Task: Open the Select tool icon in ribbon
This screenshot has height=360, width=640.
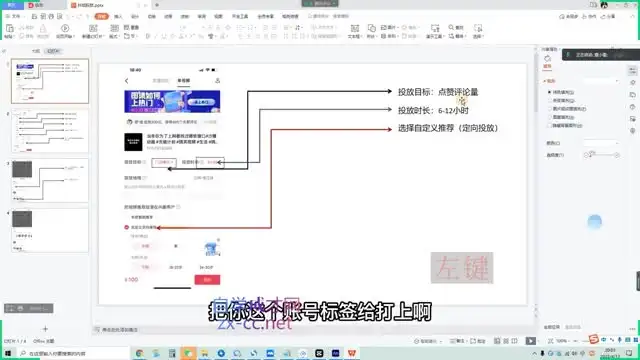Action: (478, 28)
